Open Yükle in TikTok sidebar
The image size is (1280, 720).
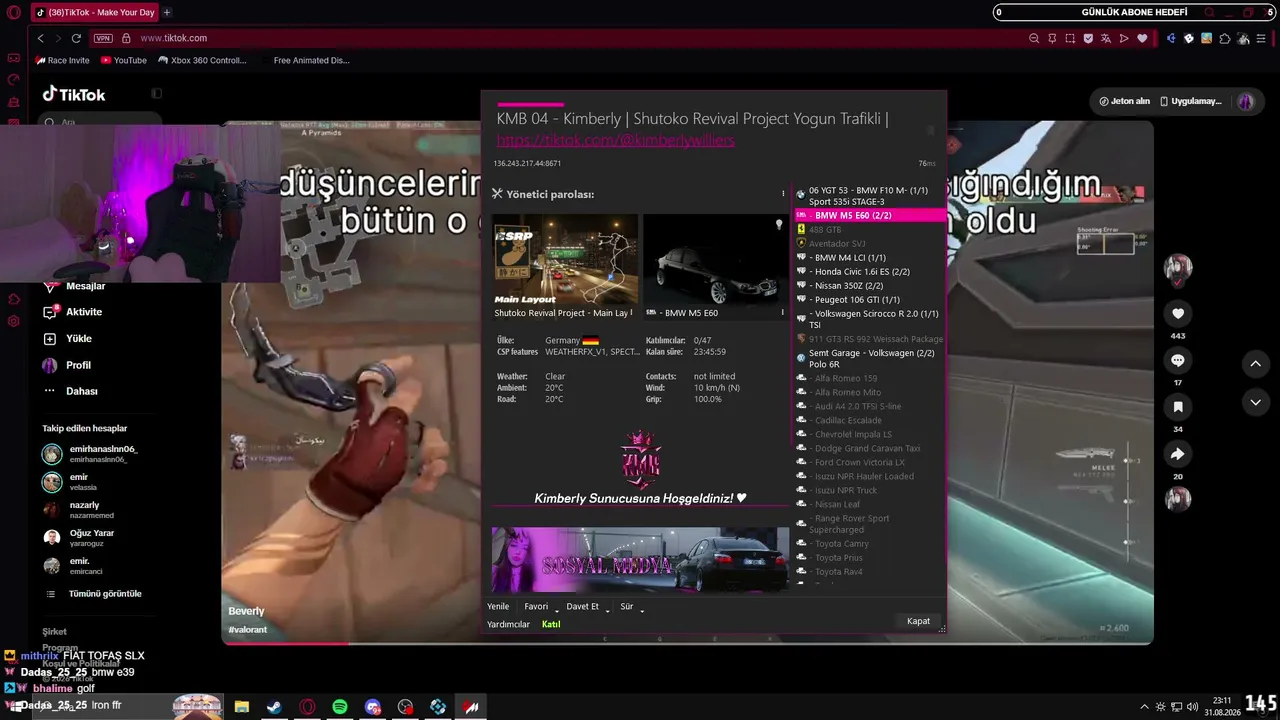[x=67, y=339]
